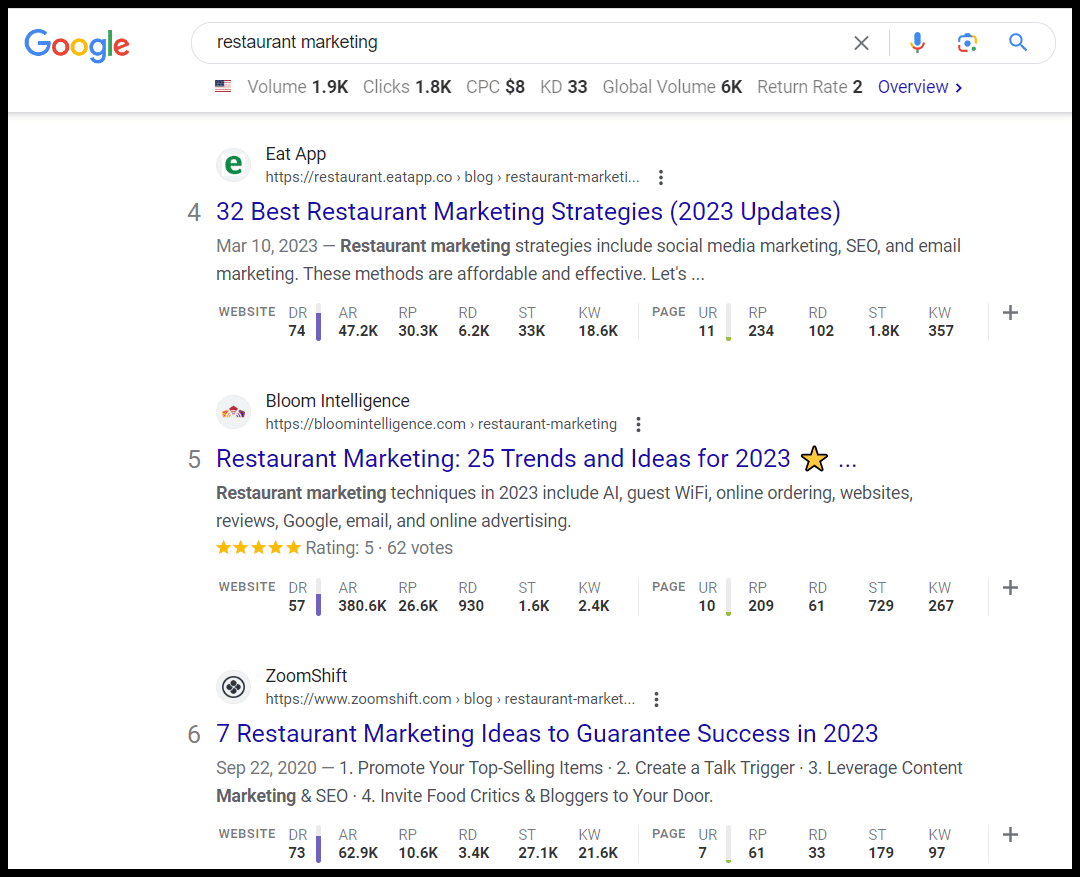Click the Google logo
The image size is (1080, 877).
(76, 45)
